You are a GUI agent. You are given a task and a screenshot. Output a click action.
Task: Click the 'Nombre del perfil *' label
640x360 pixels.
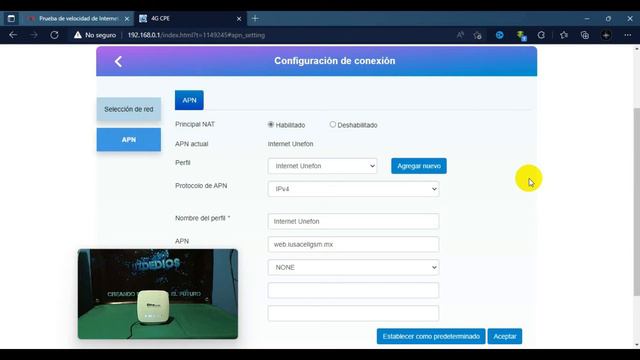[x=202, y=218]
